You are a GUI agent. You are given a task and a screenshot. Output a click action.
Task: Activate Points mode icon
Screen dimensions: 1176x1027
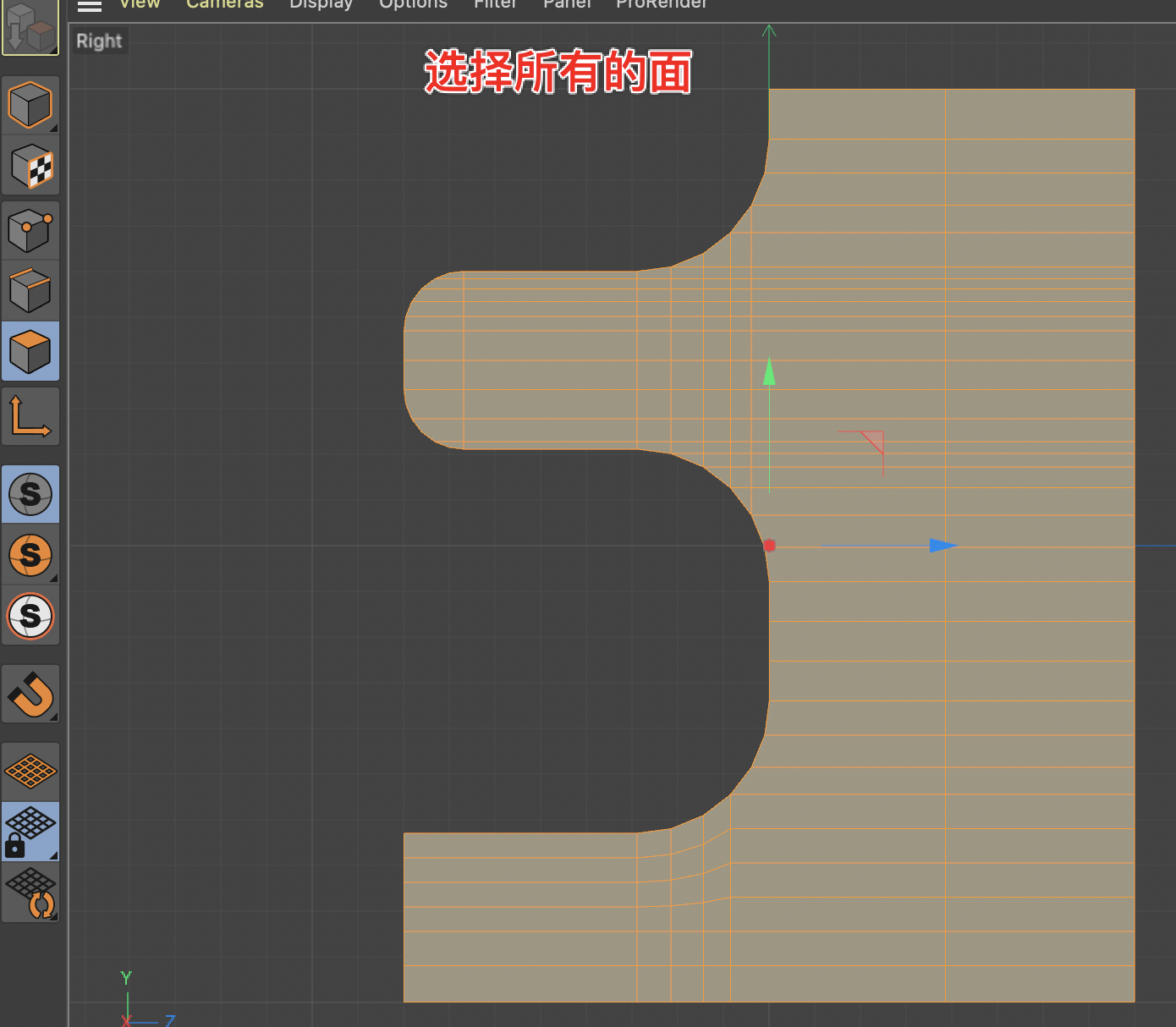coord(30,230)
